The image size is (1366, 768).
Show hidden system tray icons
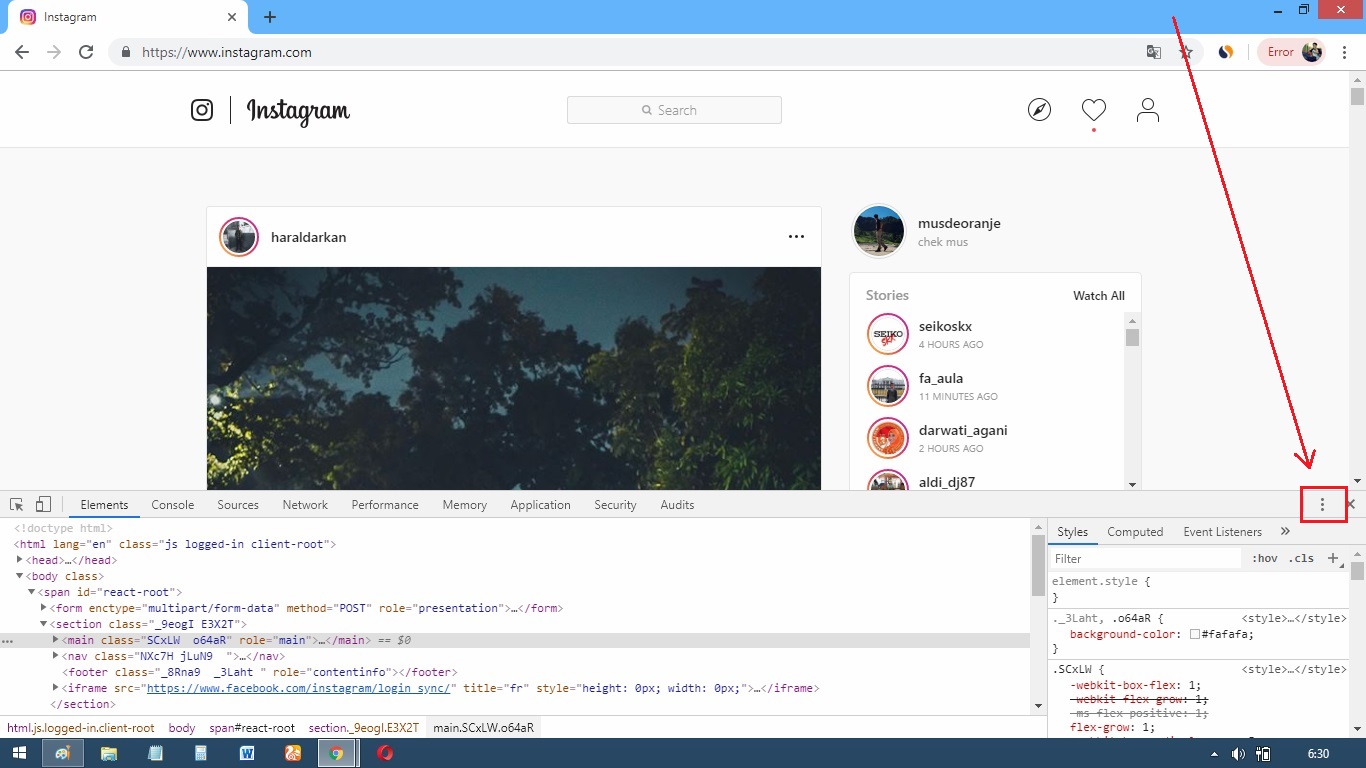point(1214,754)
